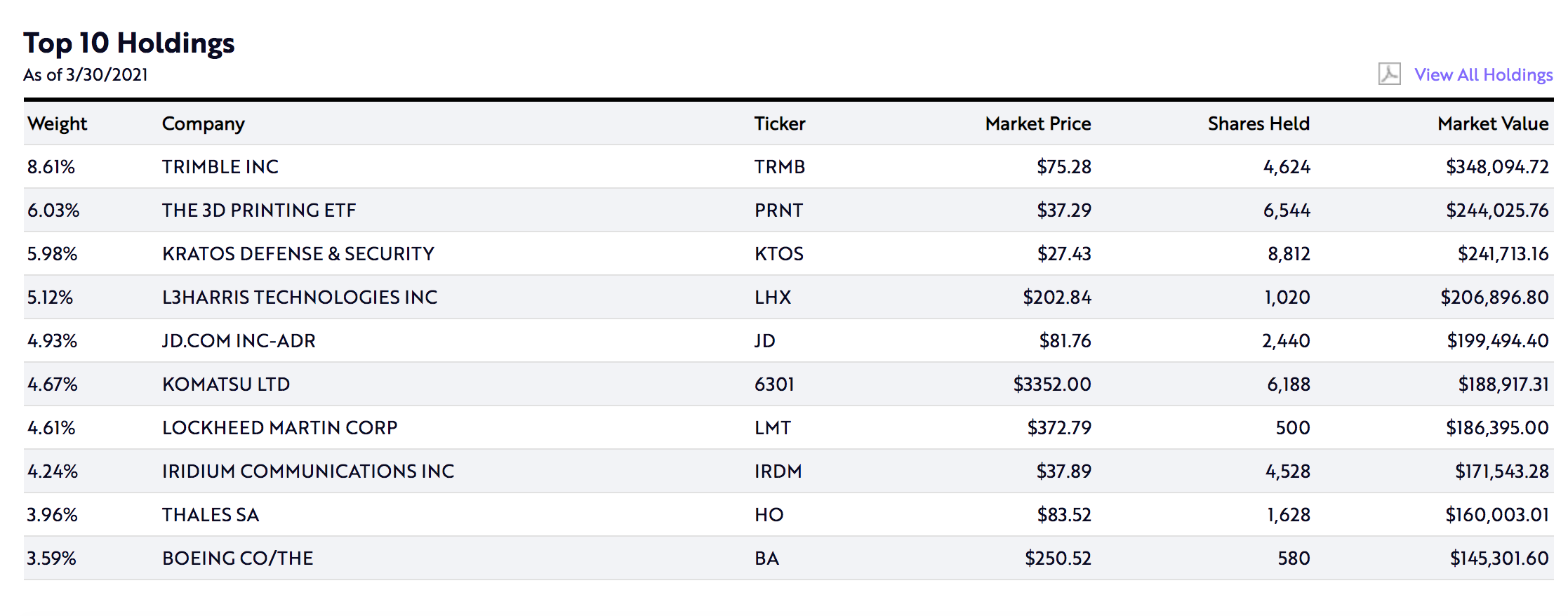Select JD.COM INC-ADR company entry
The width and height of the screenshot is (1568, 616).
[239, 341]
